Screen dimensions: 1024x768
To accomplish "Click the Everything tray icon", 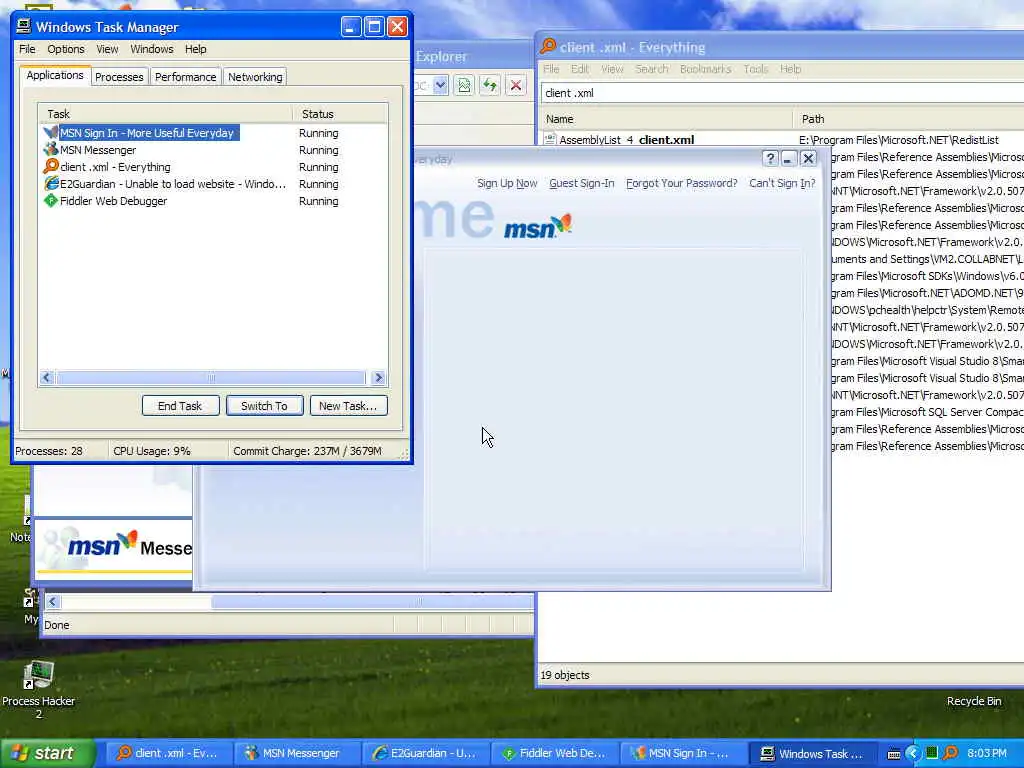I will click(950, 753).
